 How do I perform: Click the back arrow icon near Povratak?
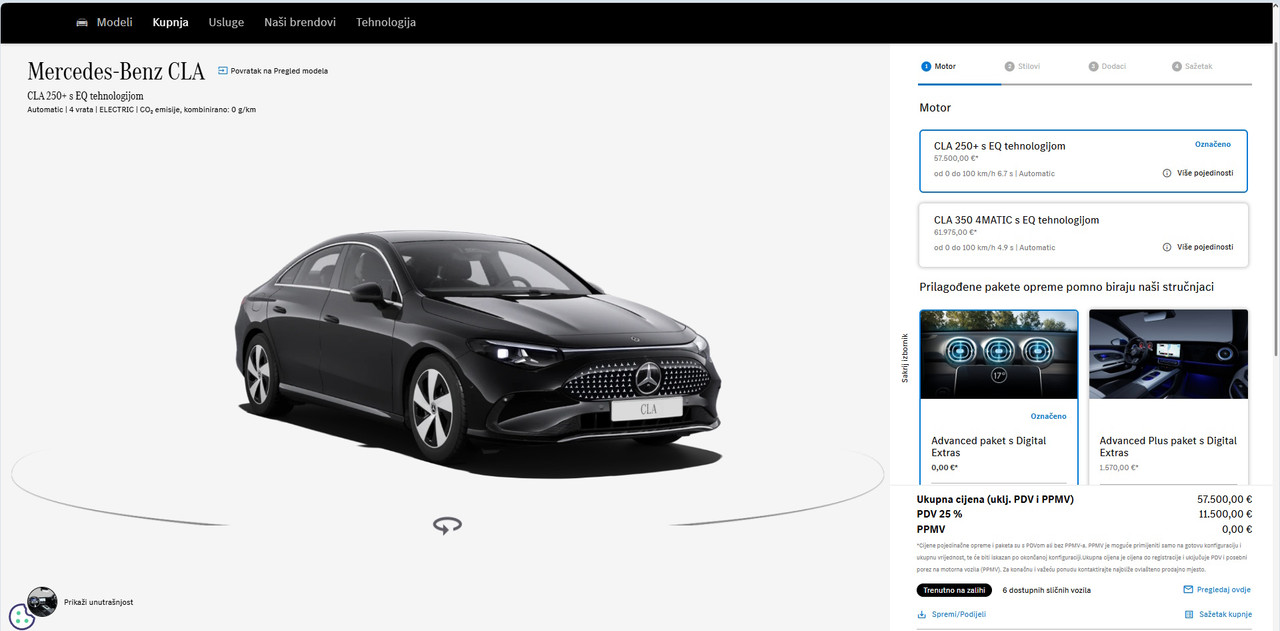click(222, 71)
